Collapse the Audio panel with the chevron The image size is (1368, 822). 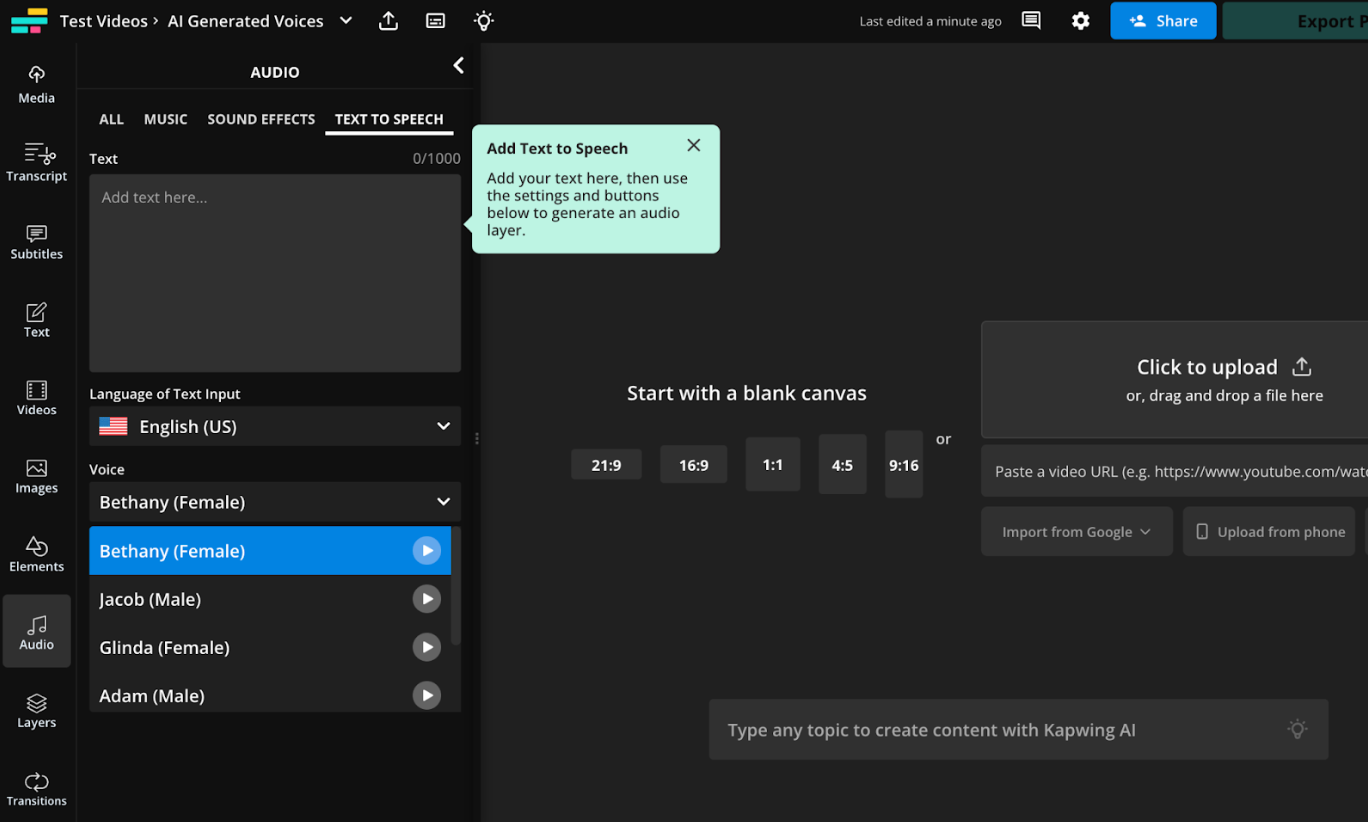tap(458, 65)
